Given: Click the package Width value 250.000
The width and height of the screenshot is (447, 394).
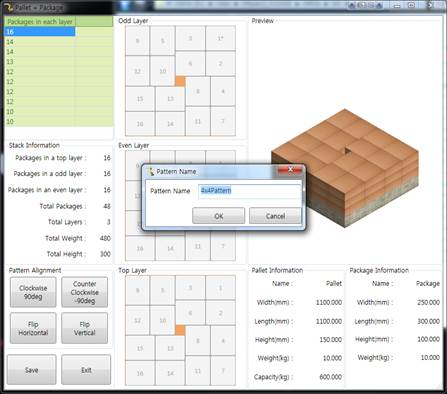Looking at the screenshot, I should coord(429,302).
